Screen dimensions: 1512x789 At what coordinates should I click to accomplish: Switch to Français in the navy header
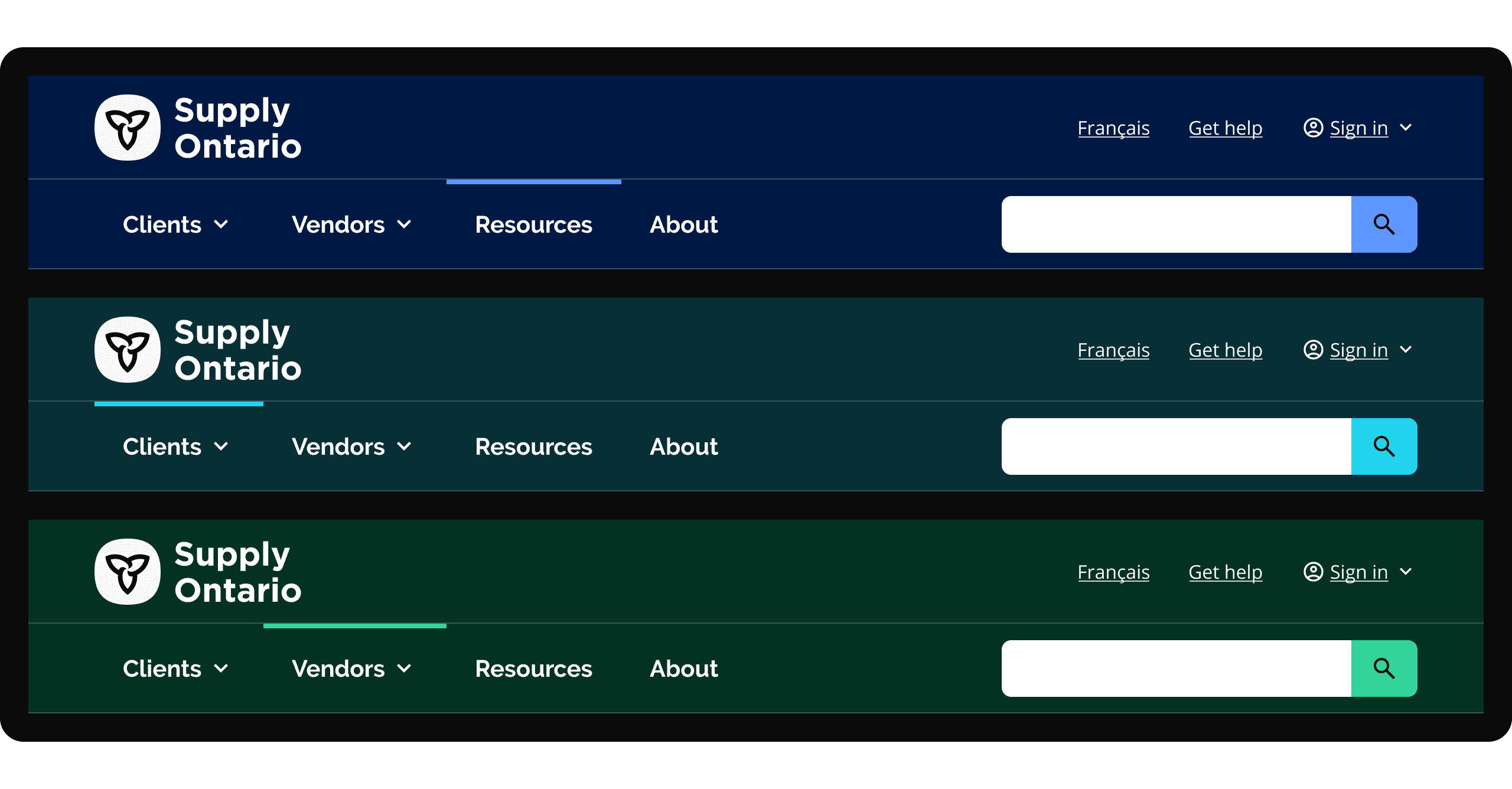click(1113, 128)
